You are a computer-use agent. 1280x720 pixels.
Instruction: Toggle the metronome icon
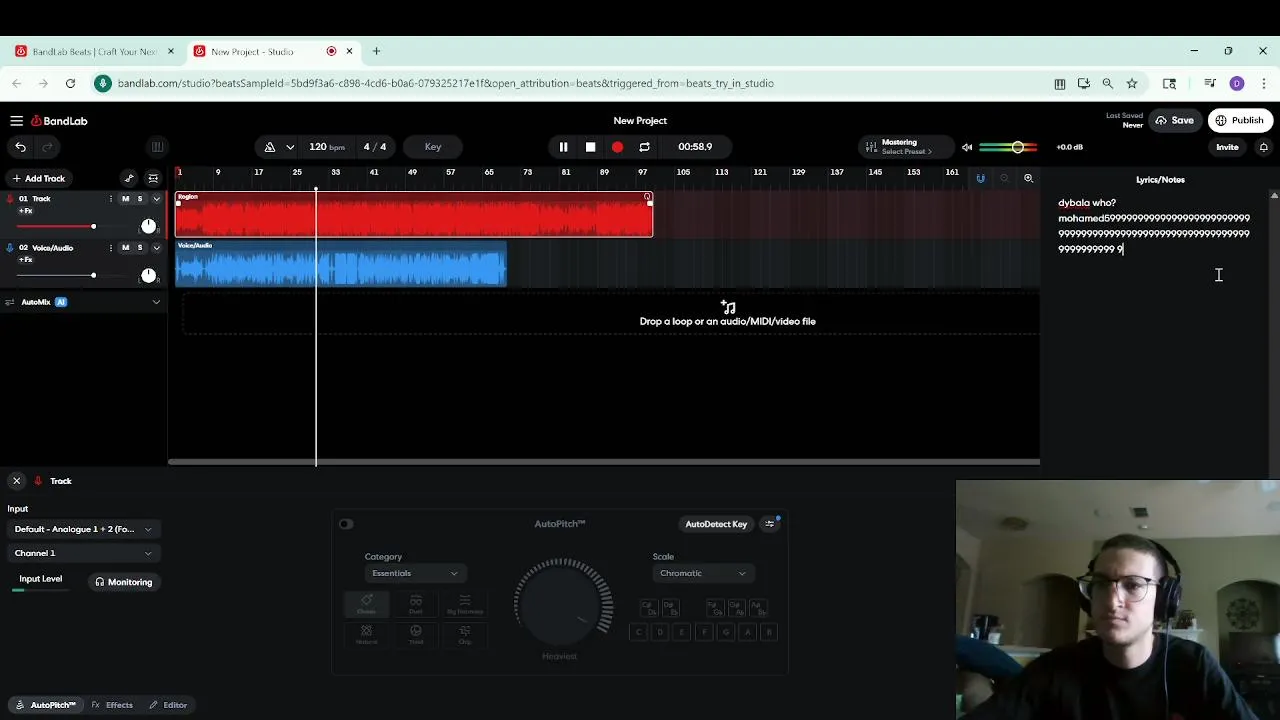coord(270,147)
